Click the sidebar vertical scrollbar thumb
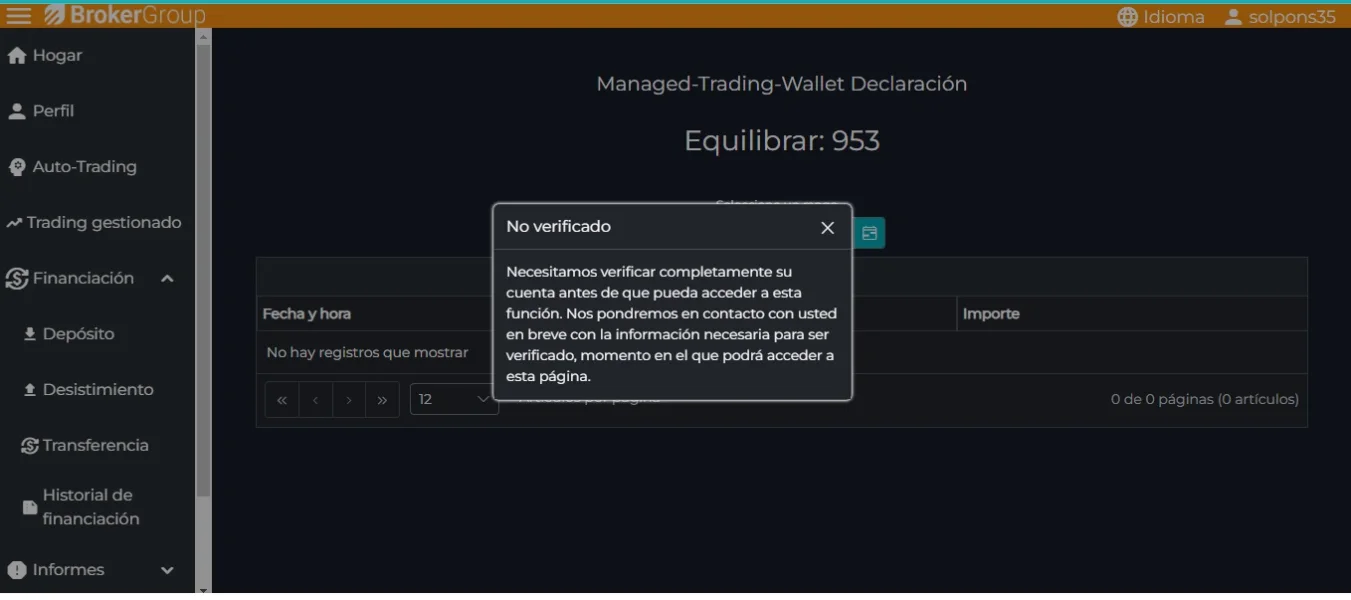 point(203,270)
